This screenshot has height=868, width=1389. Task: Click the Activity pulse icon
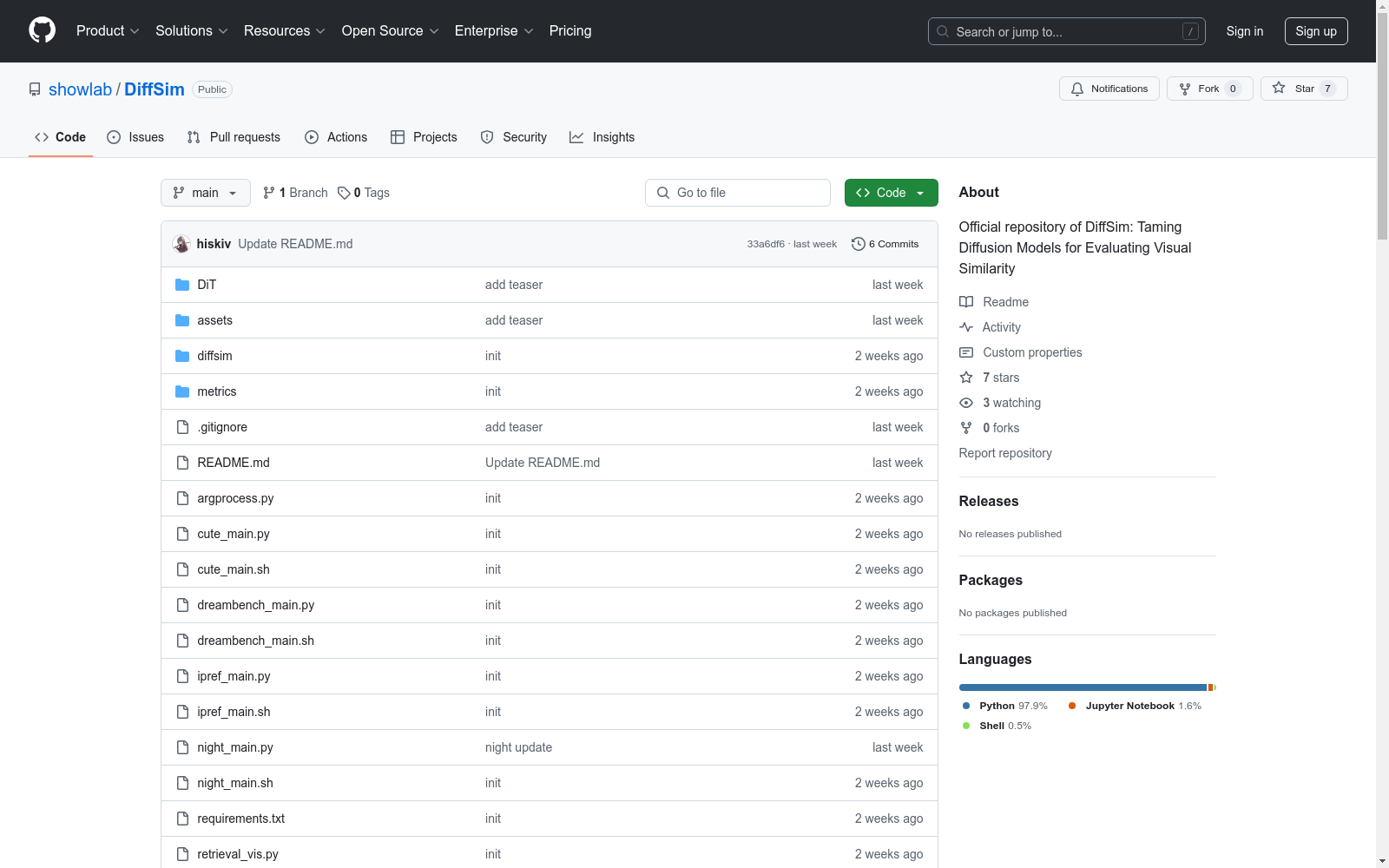pyautogui.click(x=966, y=327)
